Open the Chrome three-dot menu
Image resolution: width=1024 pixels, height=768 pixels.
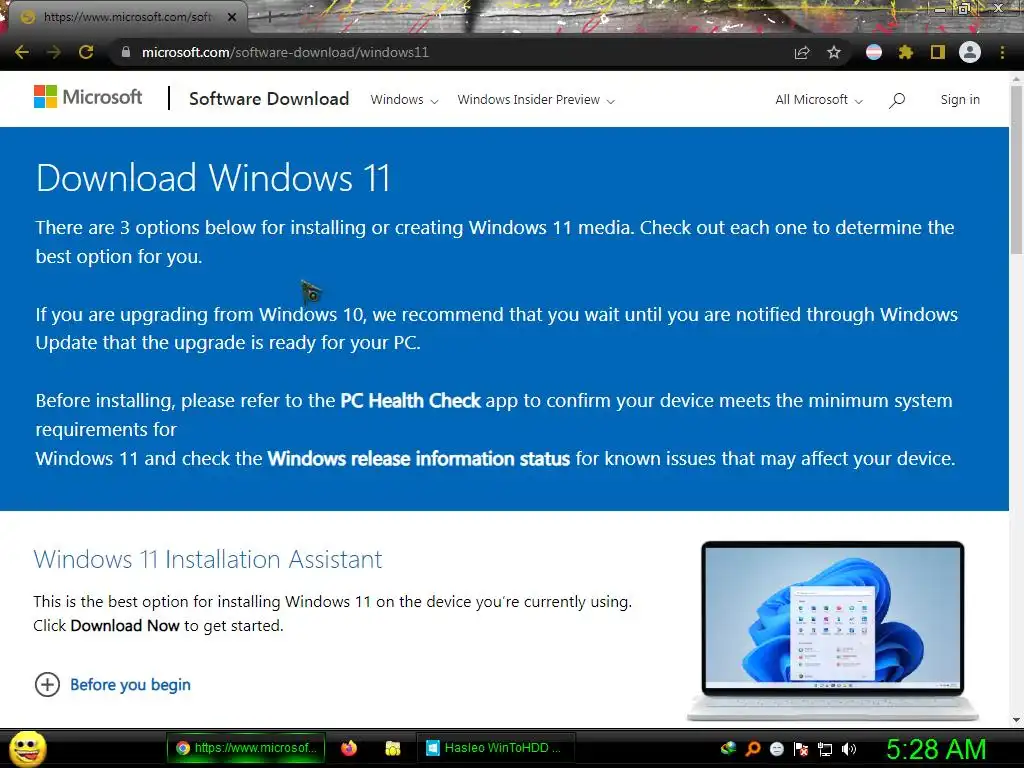coord(1002,52)
